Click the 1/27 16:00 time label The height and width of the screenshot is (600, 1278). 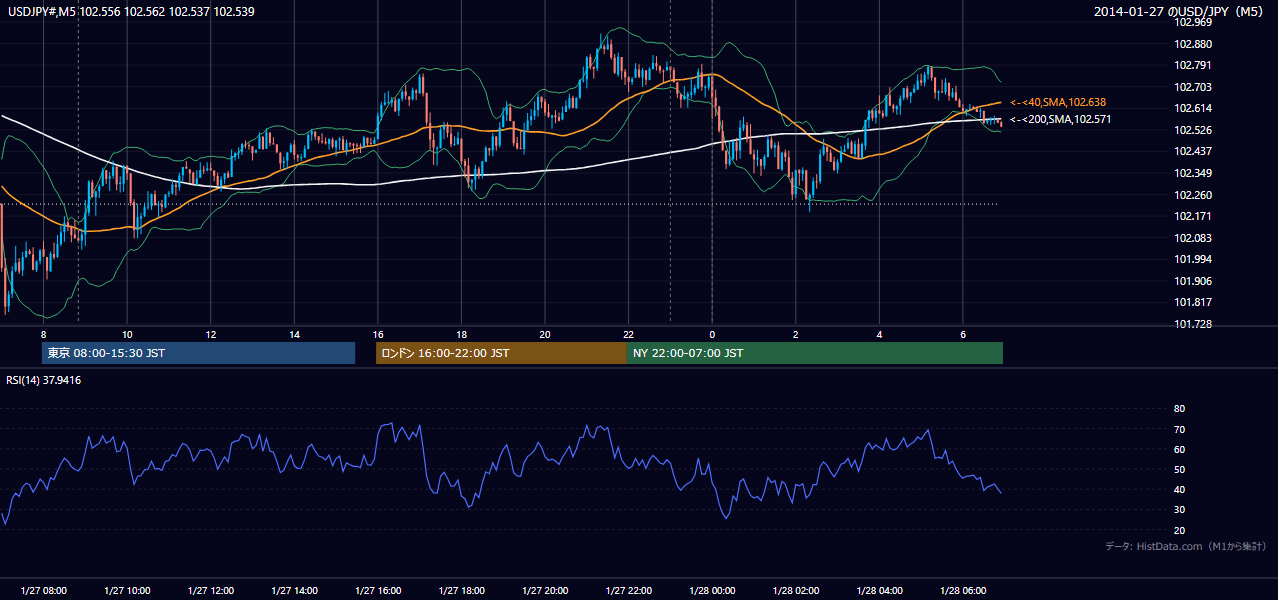coord(378,591)
